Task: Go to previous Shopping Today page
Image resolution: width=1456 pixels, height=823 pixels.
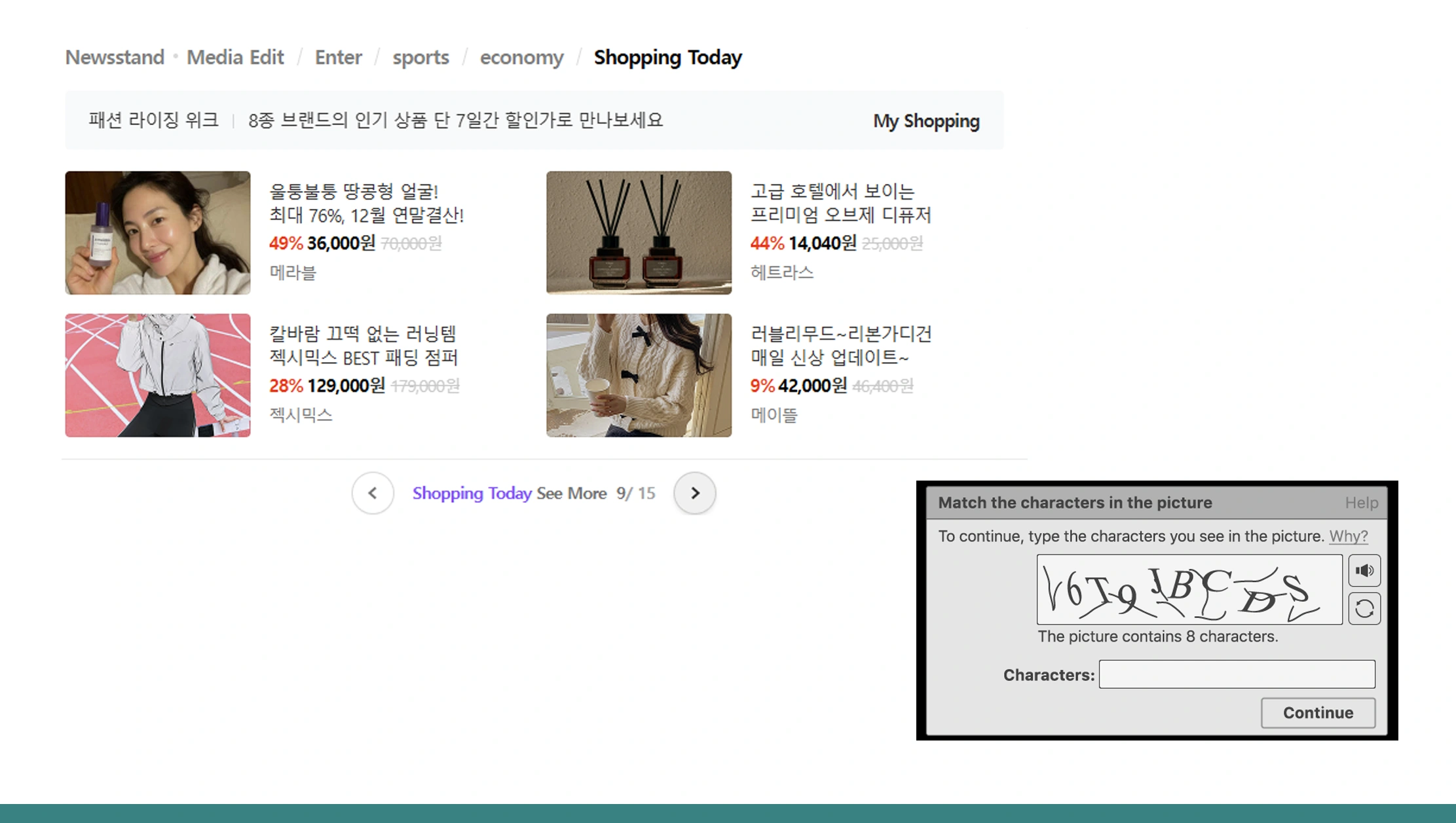Action: (x=373, y=493)
